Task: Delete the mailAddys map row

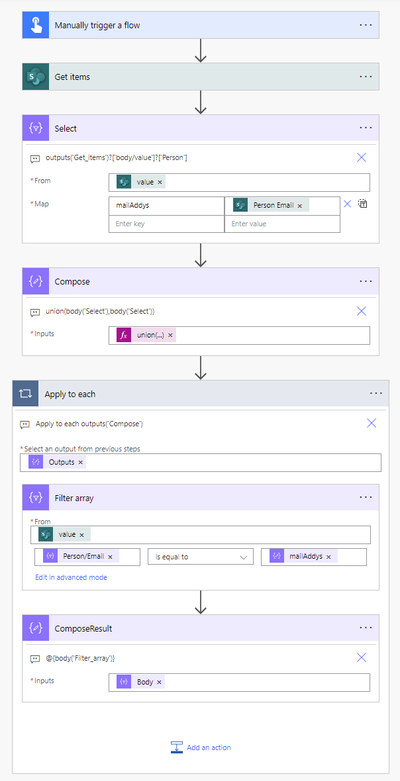Action: tap(348, 204)
